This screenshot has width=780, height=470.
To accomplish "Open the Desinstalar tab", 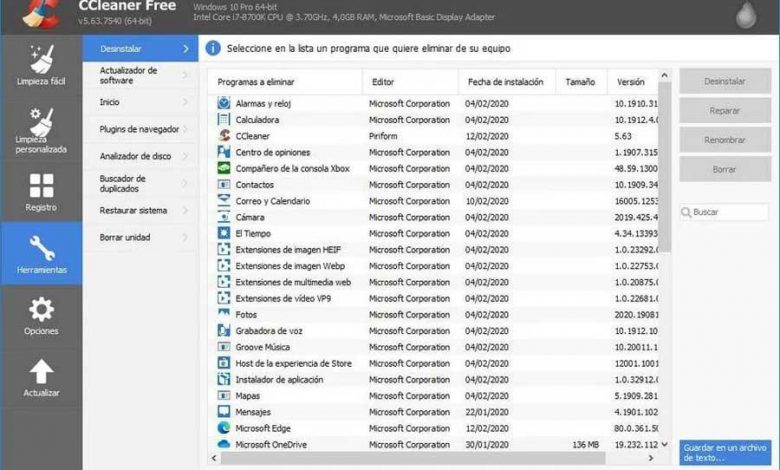I will click(x=140, y=48).
